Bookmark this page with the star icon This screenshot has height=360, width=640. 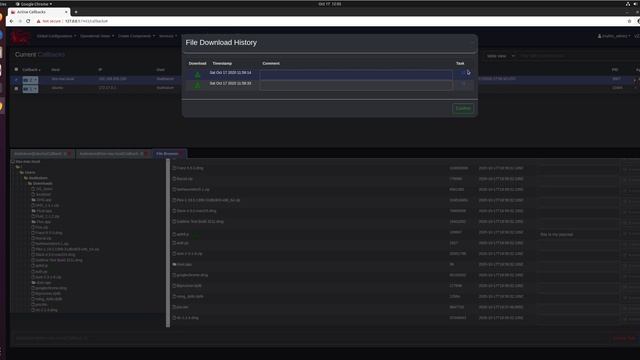tap(629, 21)
